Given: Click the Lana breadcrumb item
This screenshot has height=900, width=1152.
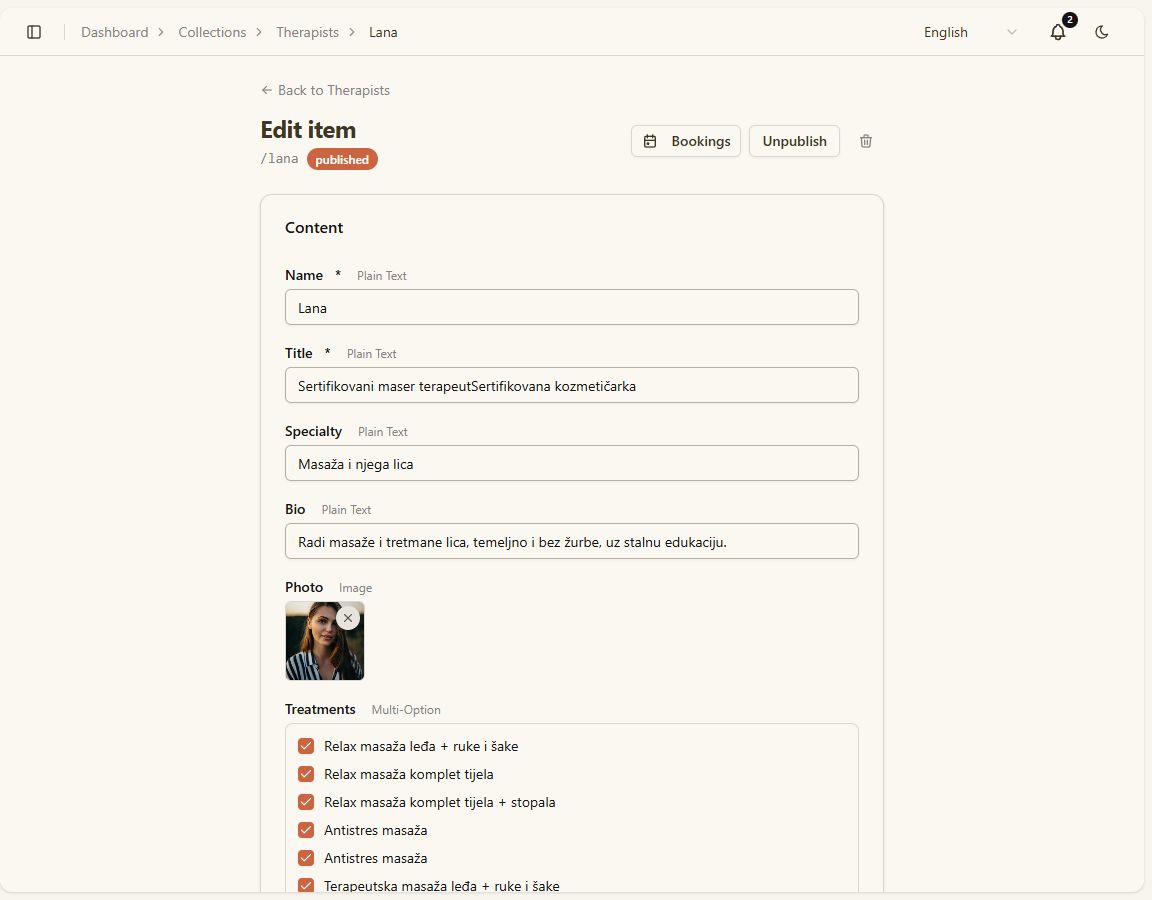Looking at the screenshot, I should pyautogui.click(x=383, y=32).
